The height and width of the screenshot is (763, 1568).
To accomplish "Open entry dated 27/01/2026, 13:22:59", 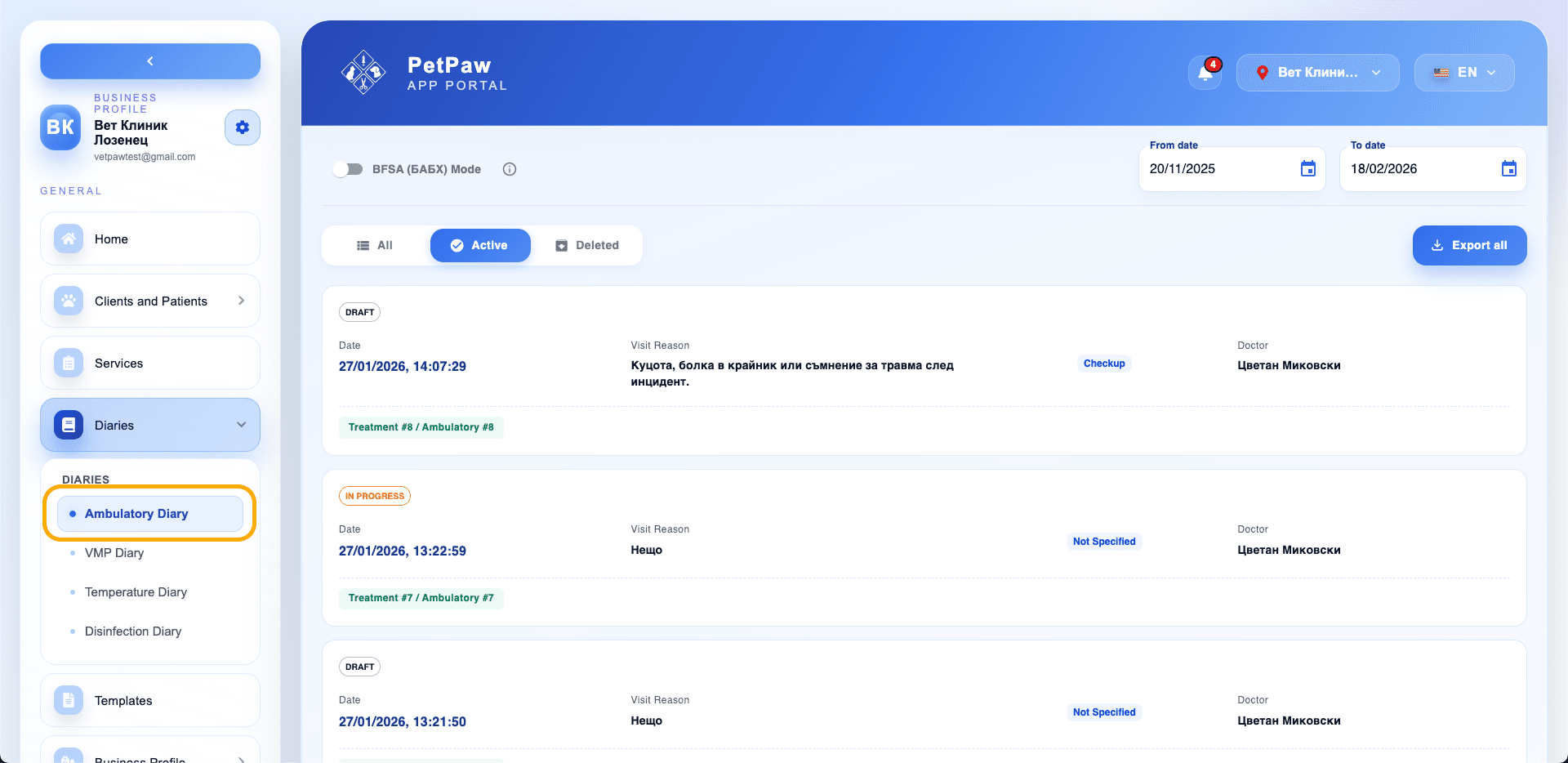I will coord(403,551).
